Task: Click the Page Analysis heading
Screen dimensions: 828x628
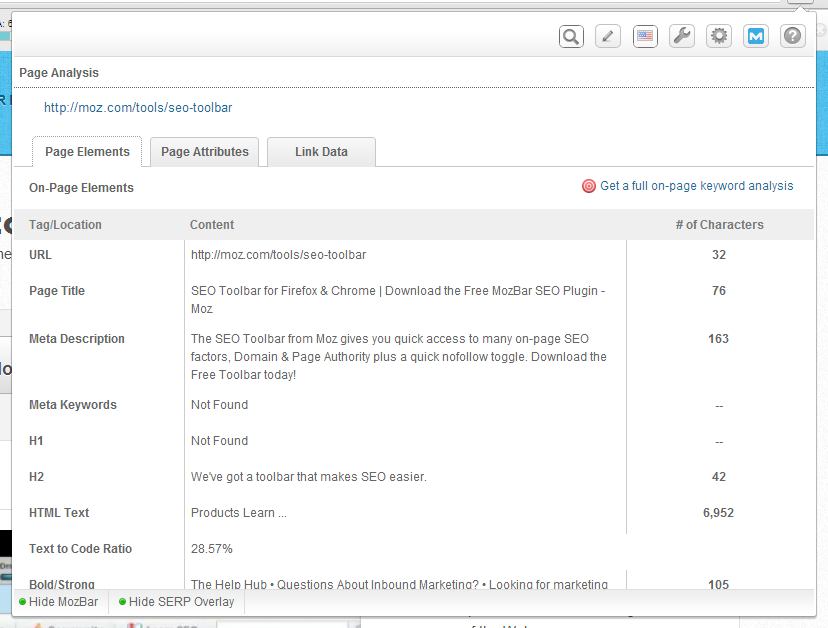Action: [59, 72]
